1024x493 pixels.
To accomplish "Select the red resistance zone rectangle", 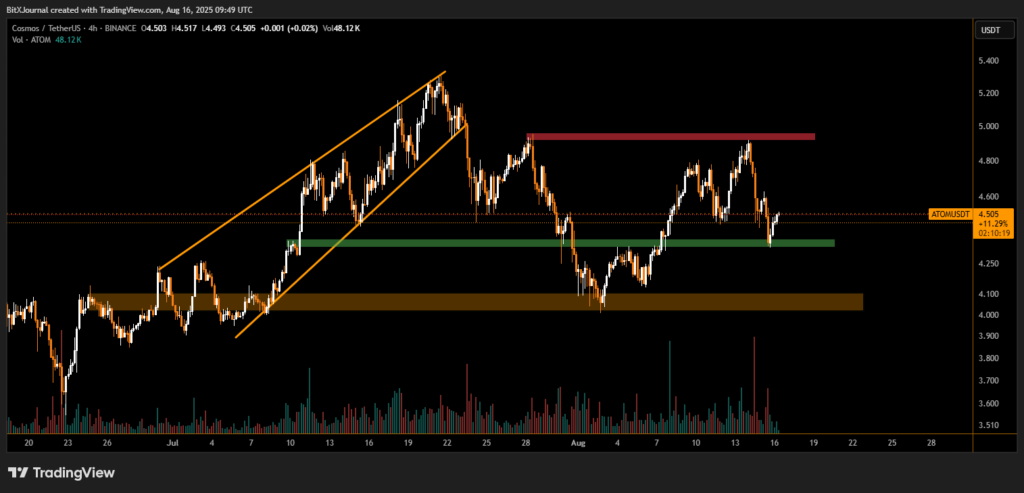I will 670,136.
